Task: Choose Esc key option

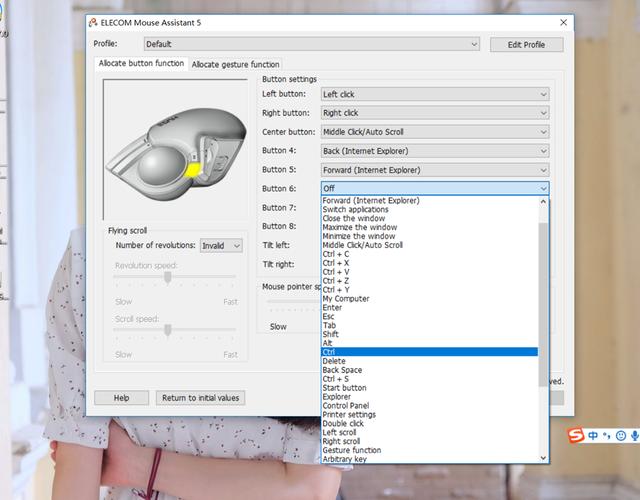Action: 430,316
